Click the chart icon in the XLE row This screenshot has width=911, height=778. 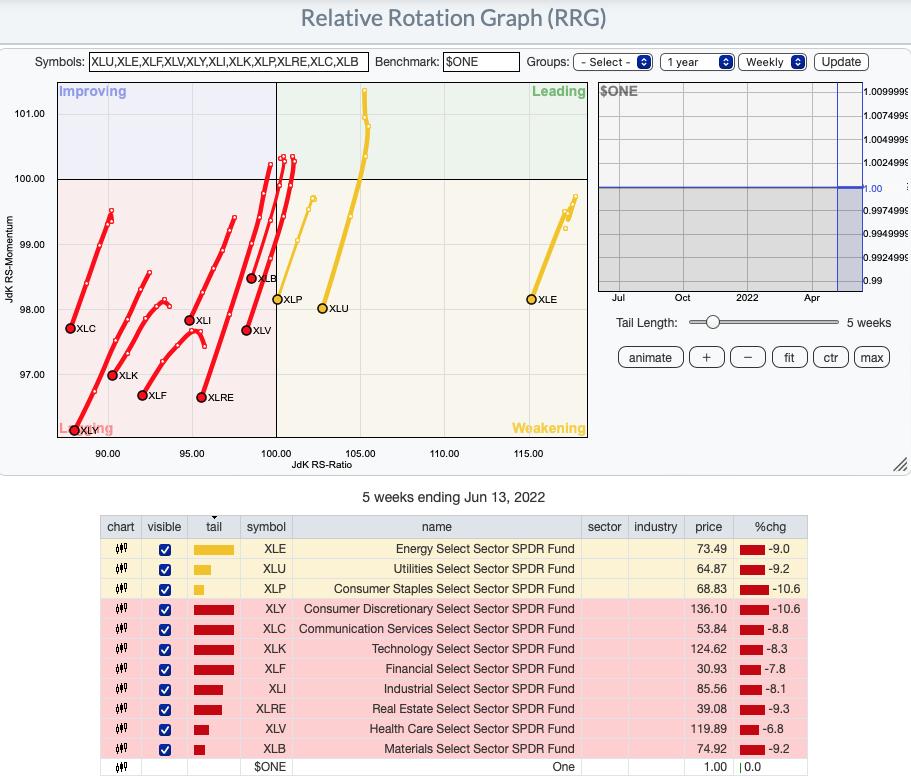click(x=121, y=549)
